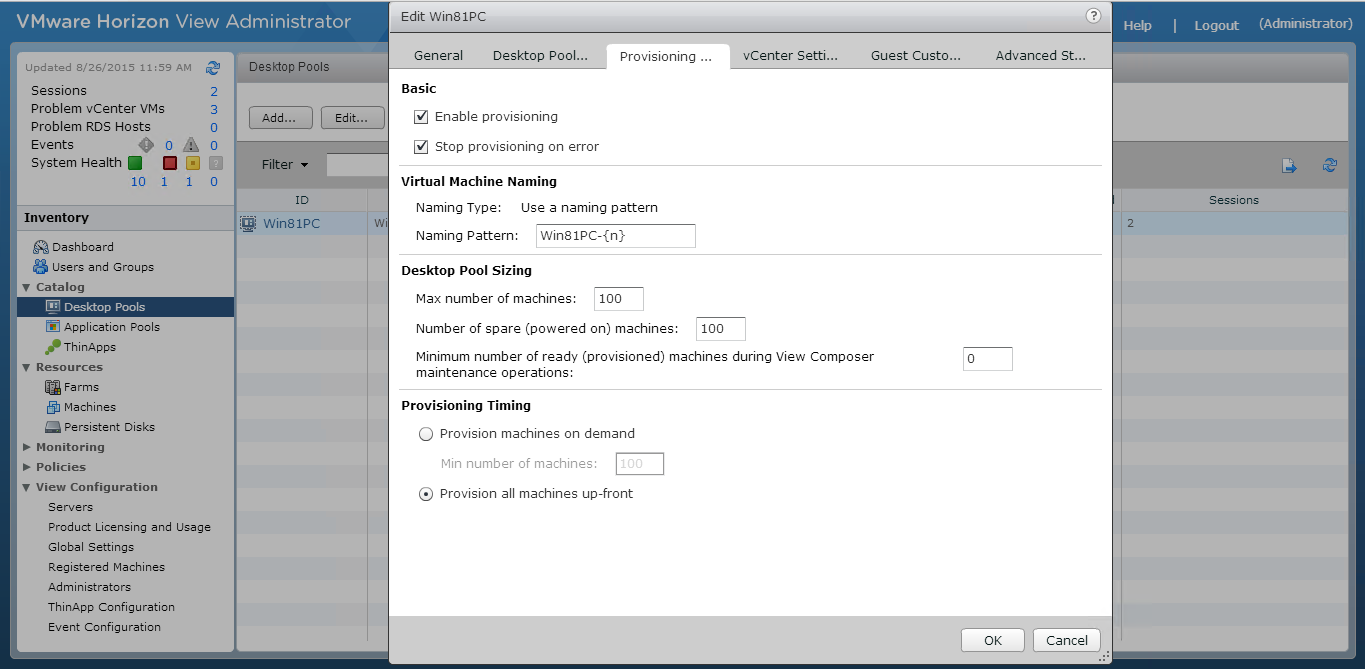Click the ID column header
This screenshot has width=1365, height=669.
coord(302,200)
